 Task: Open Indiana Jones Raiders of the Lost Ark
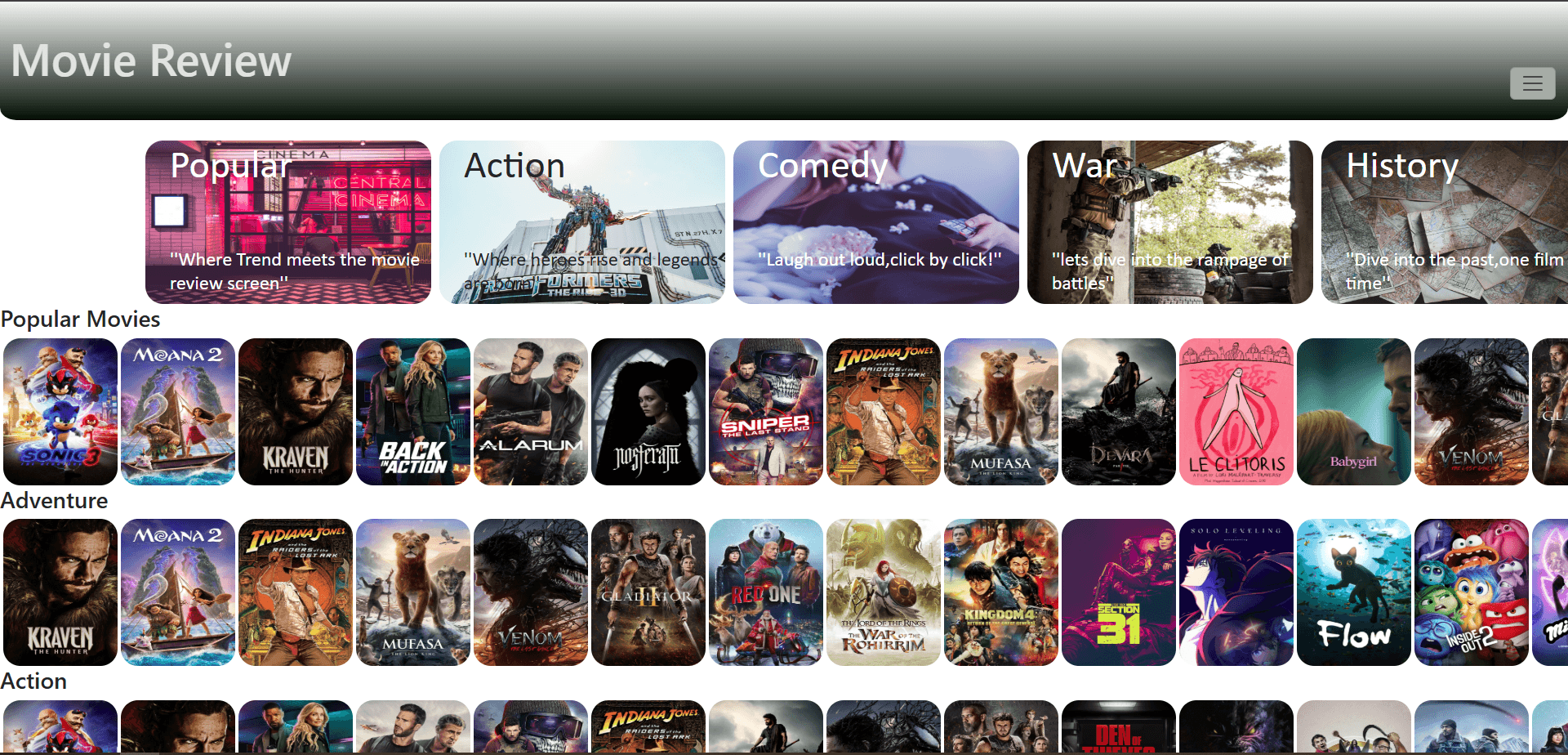point(883,411)
